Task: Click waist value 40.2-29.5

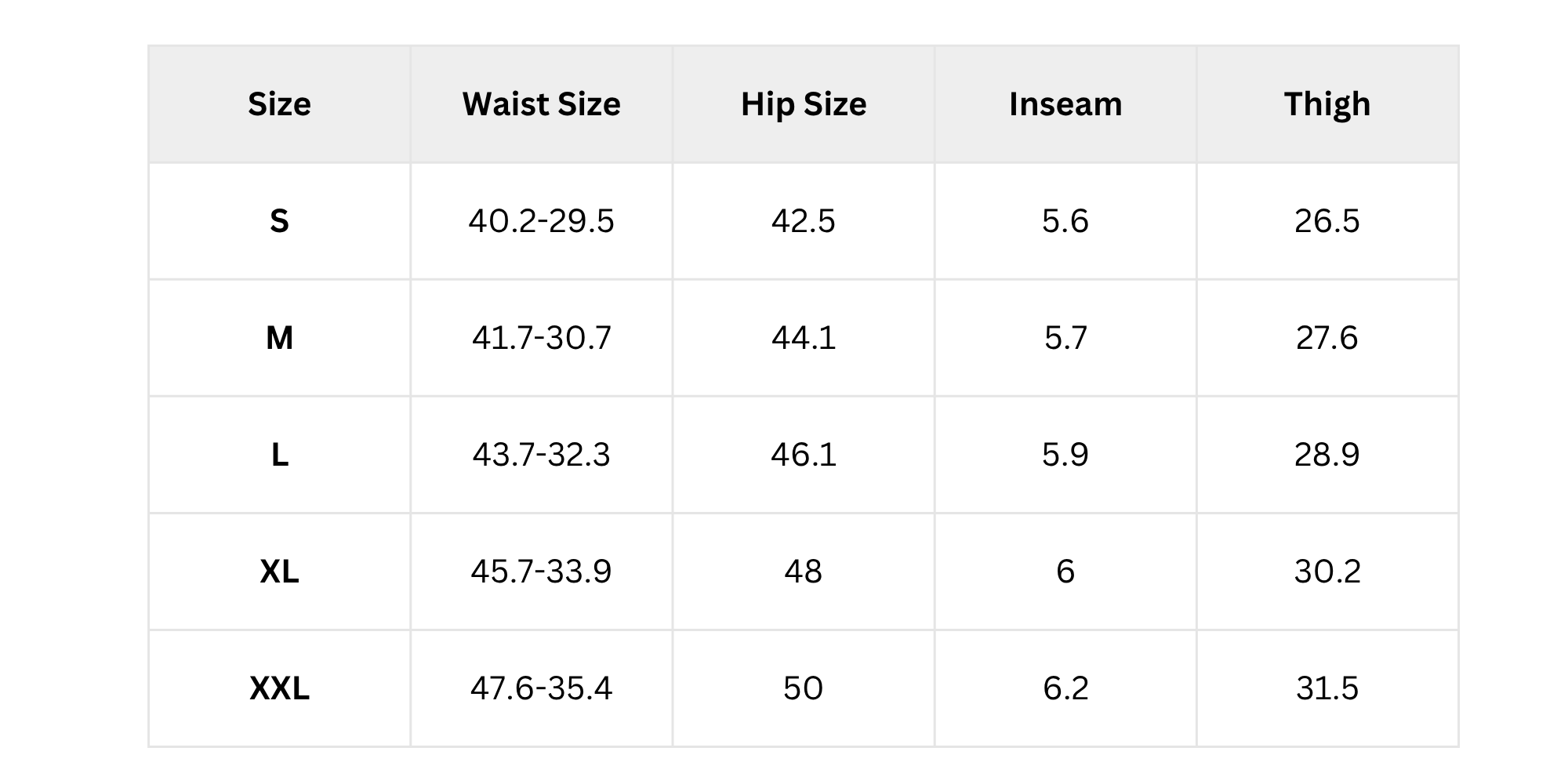Action: click(541, 221)
